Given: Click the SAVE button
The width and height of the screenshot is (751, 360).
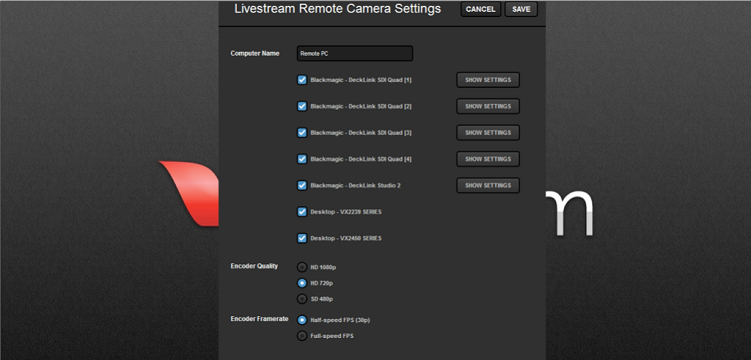Looking at the screenshot, I should pyautogui.click(x=521, y=10).
